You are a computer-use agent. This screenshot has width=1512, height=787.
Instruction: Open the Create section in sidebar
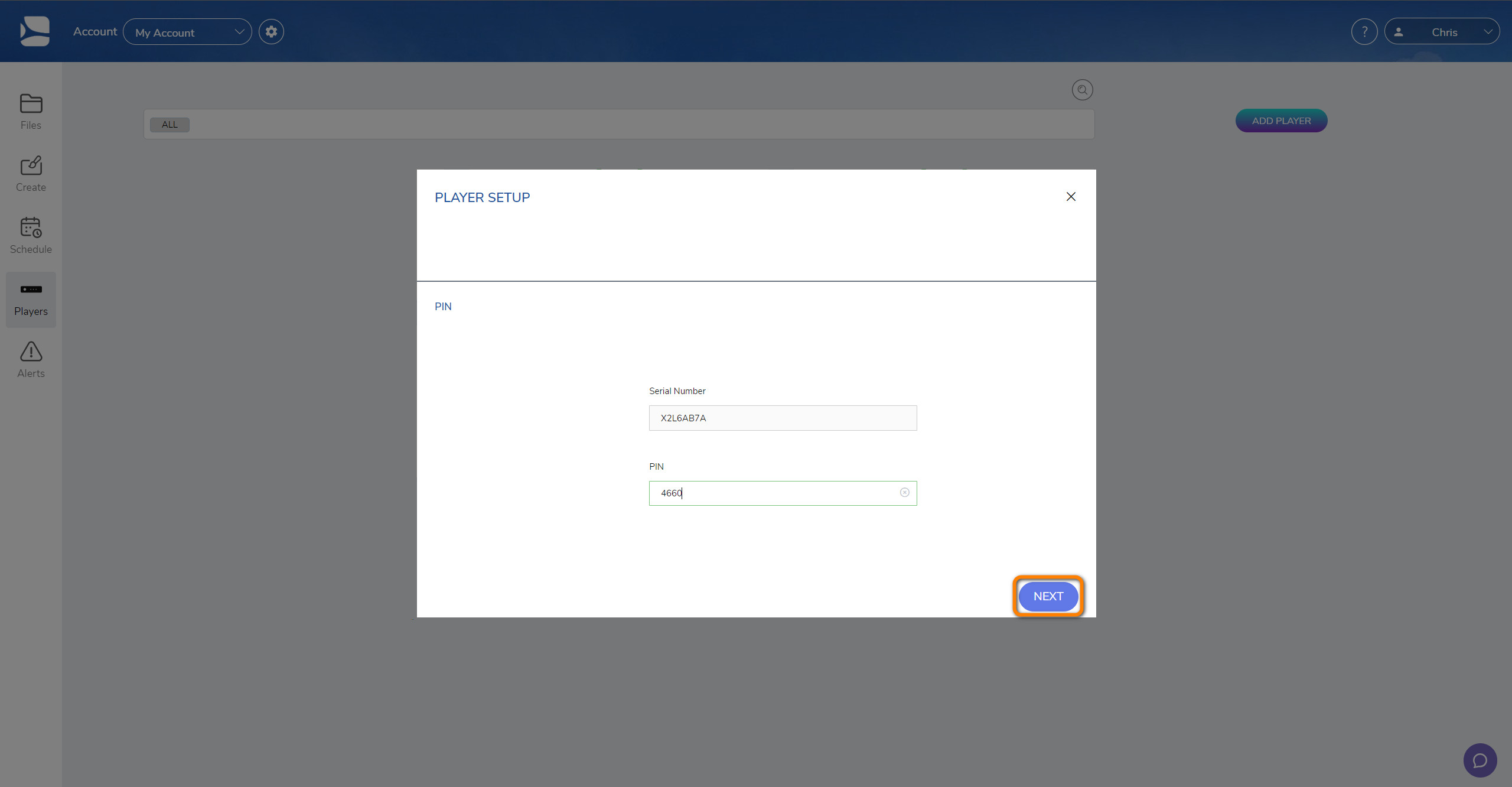coord(31,174)
